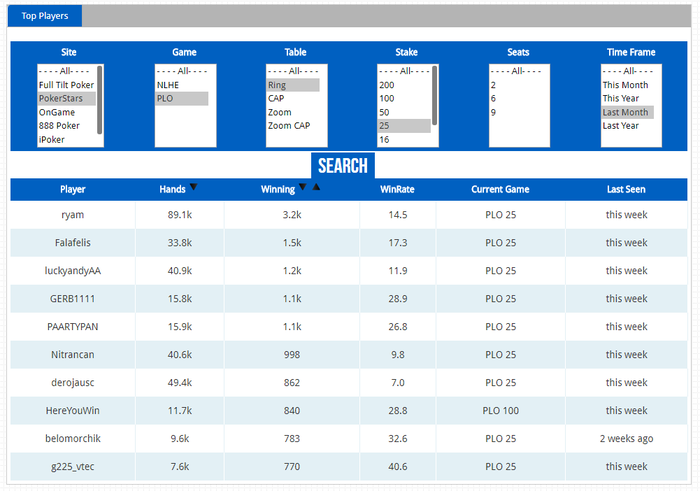Image resolution: width=700 pixels, height=491 pixels.
Task: Click the 49.4k hands cell
Action: click(180, 383)
